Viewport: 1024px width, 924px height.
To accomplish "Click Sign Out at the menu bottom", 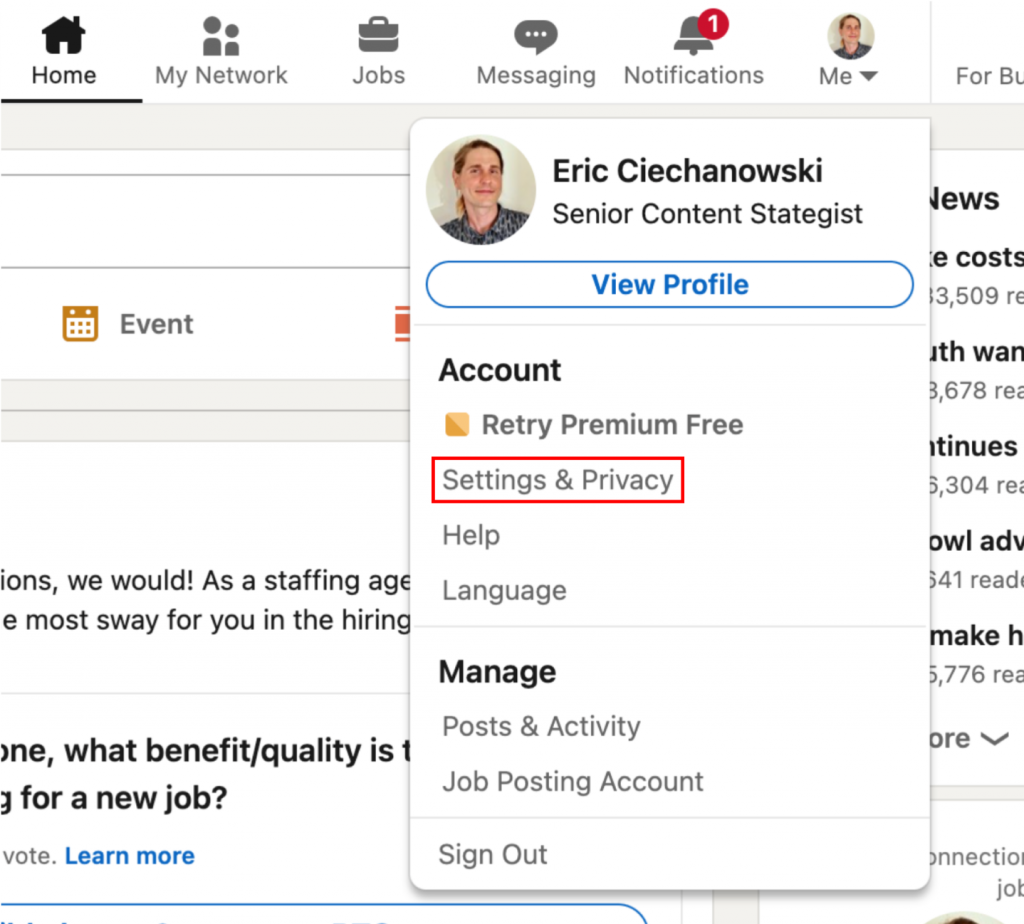I will click(x=493, y=855).
